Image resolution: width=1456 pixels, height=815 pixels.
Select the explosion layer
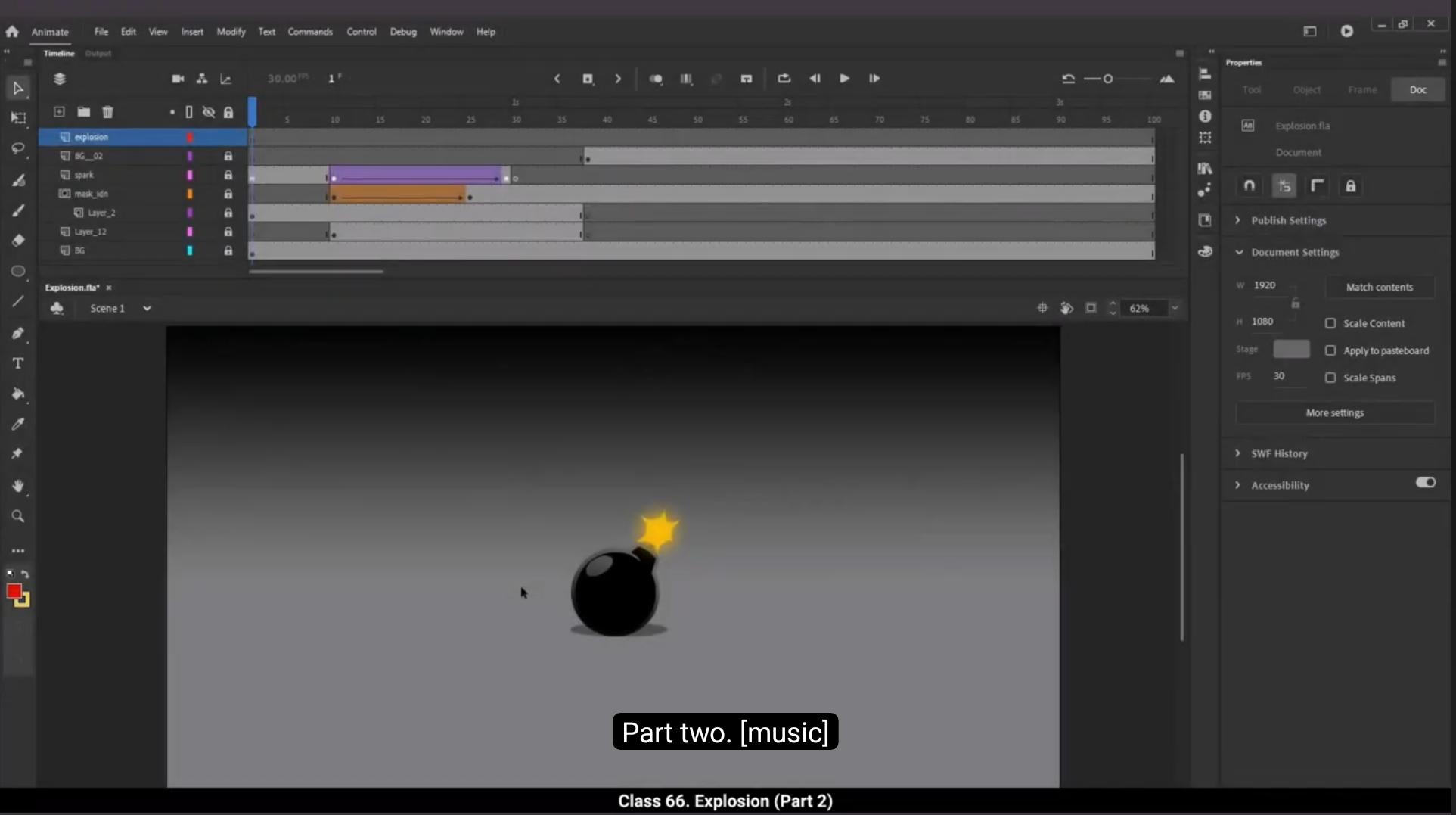[x=143, y=137]
